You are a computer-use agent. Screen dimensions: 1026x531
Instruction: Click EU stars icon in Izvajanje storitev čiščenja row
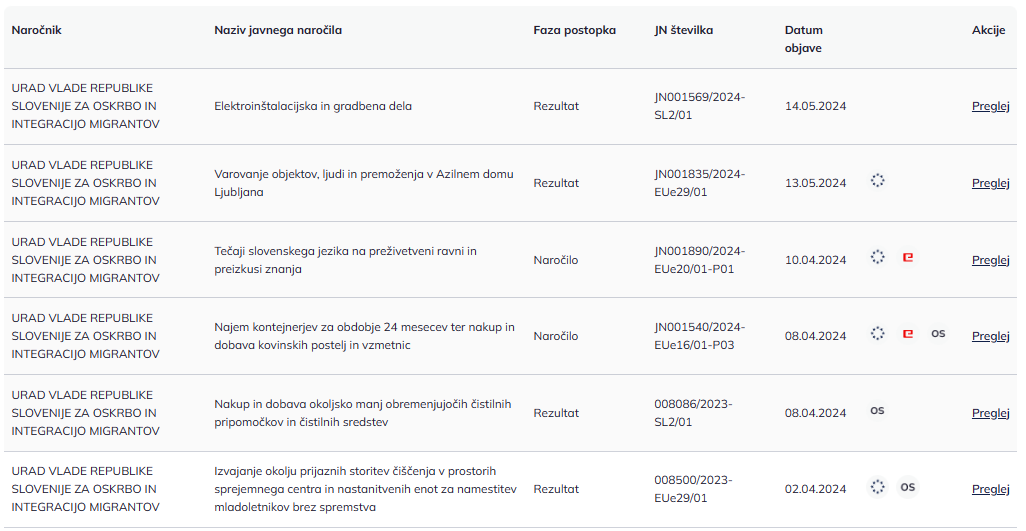[877, 487]
